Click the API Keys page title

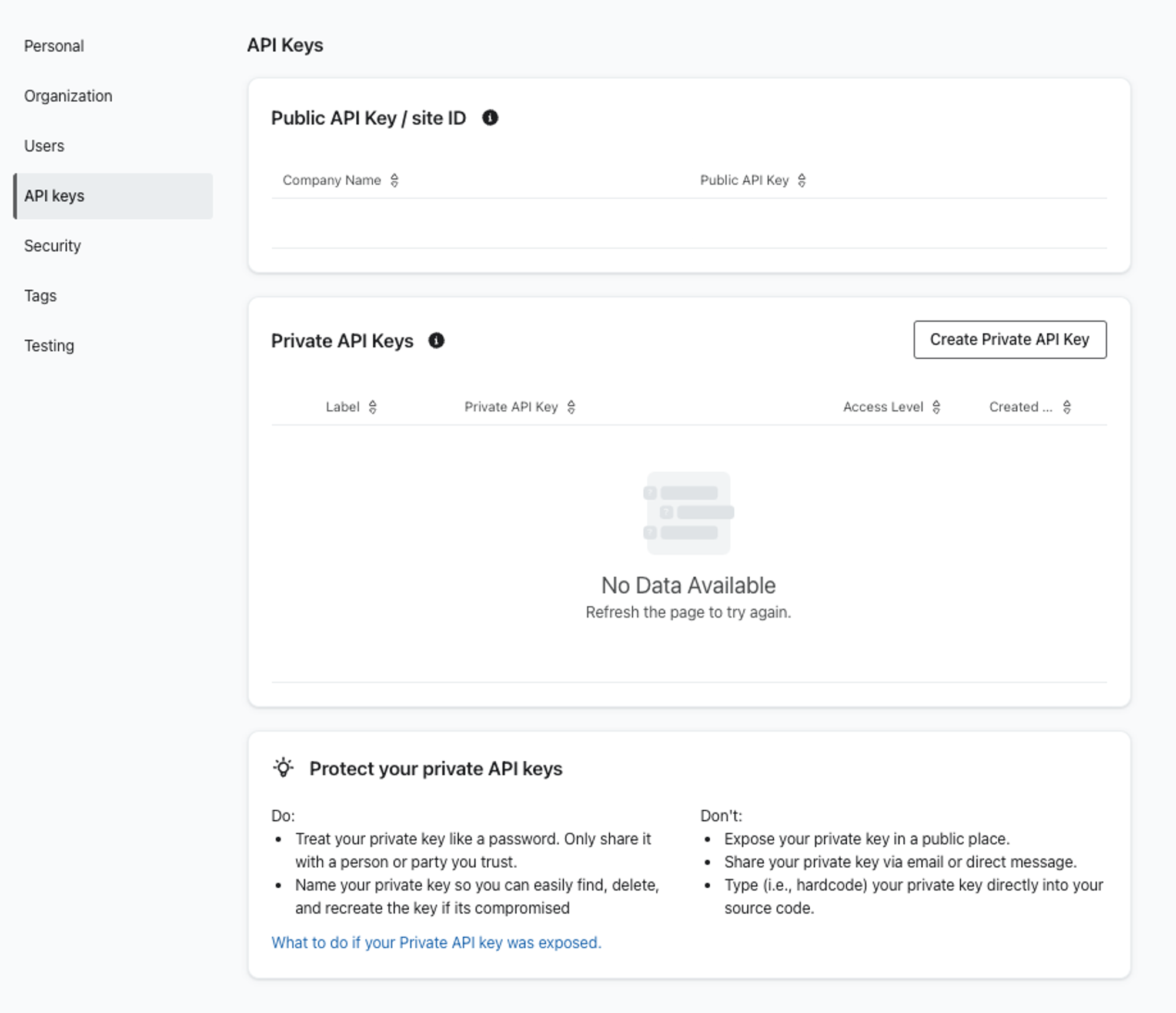[x=285, y=45]
